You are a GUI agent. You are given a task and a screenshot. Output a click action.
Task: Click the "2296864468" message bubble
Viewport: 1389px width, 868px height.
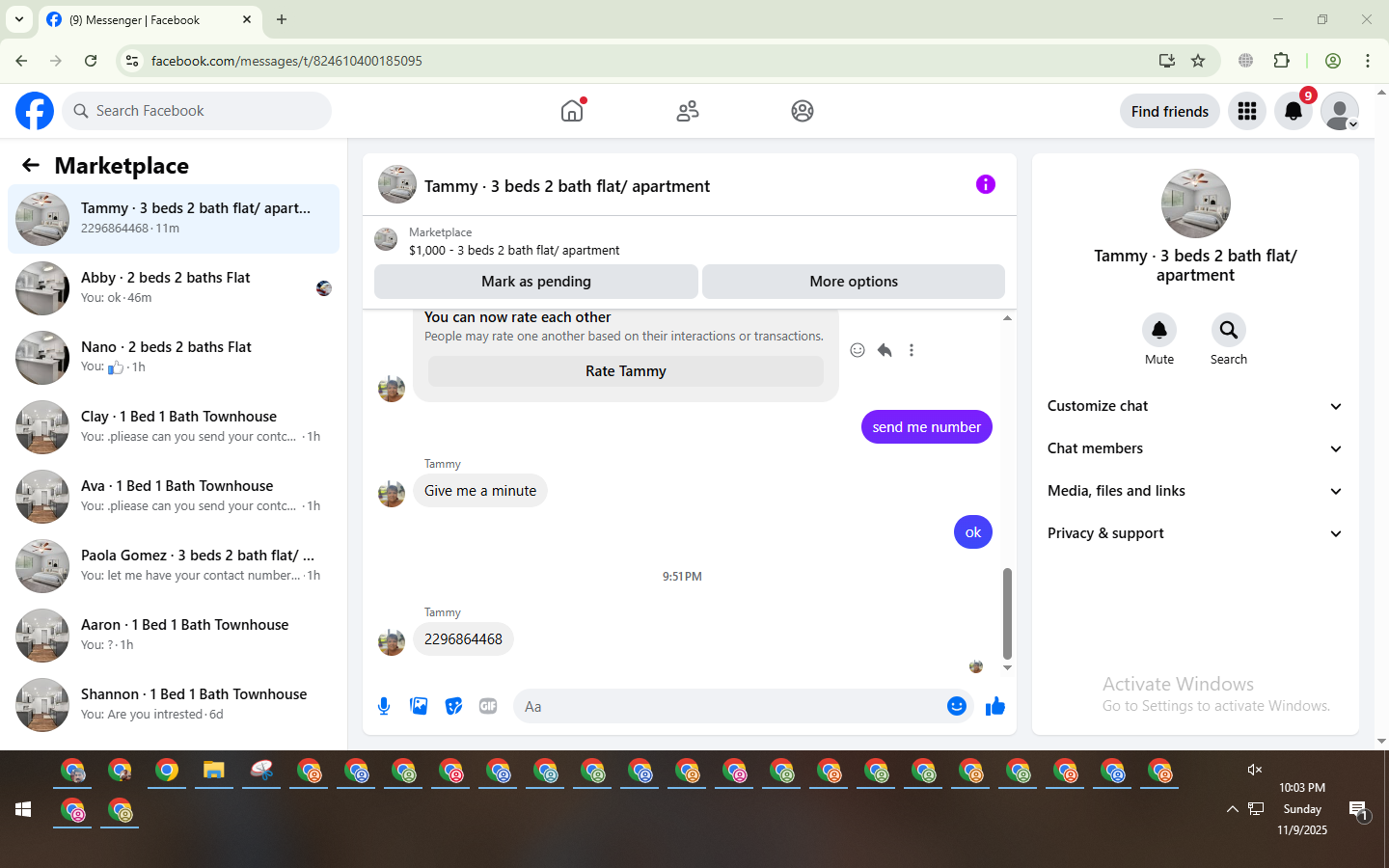pyautogui.click(x=463, y=639)
